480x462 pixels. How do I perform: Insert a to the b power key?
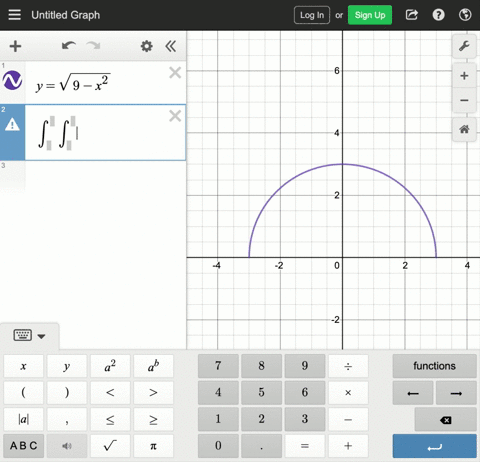153,366
